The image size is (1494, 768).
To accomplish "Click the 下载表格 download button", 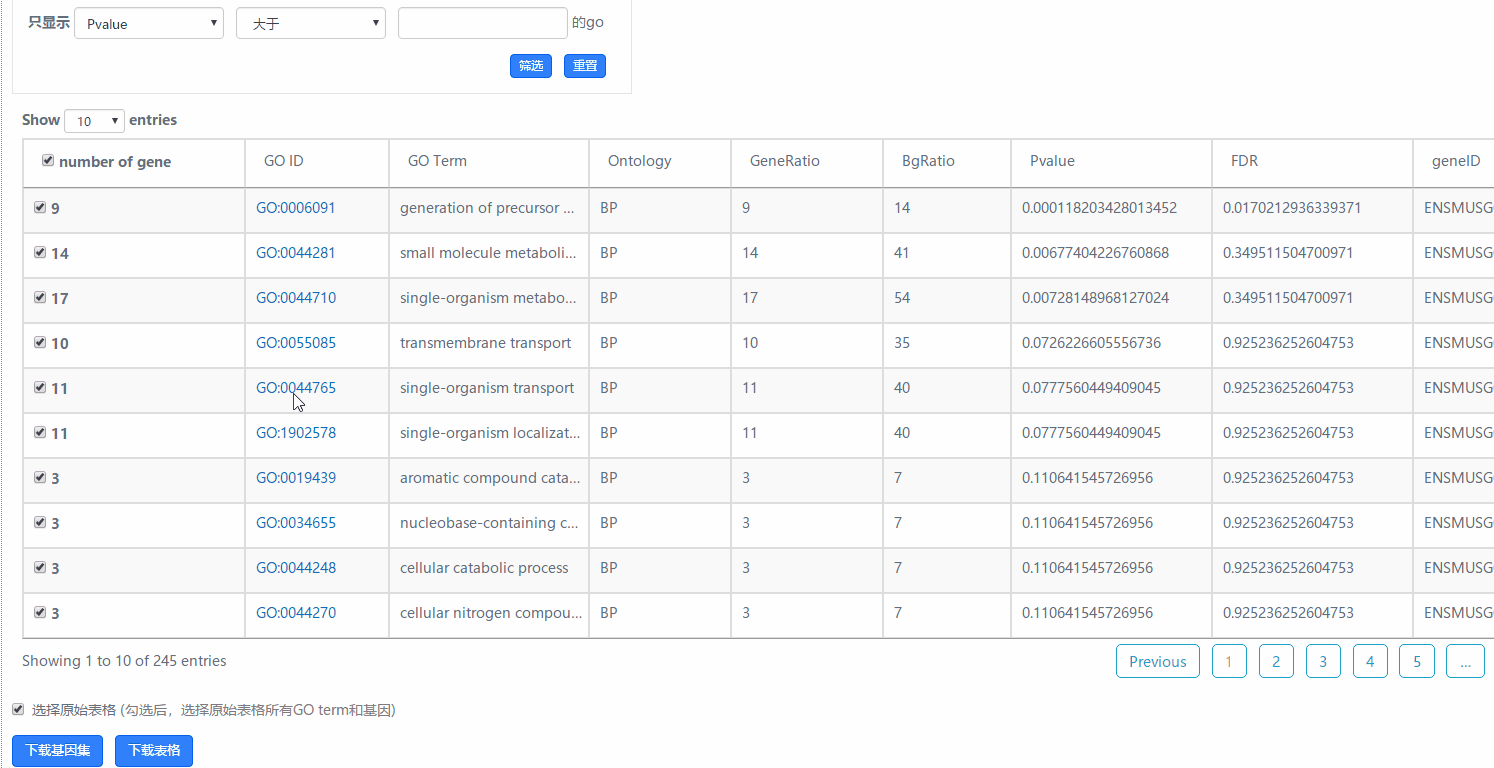I will 154,750.
